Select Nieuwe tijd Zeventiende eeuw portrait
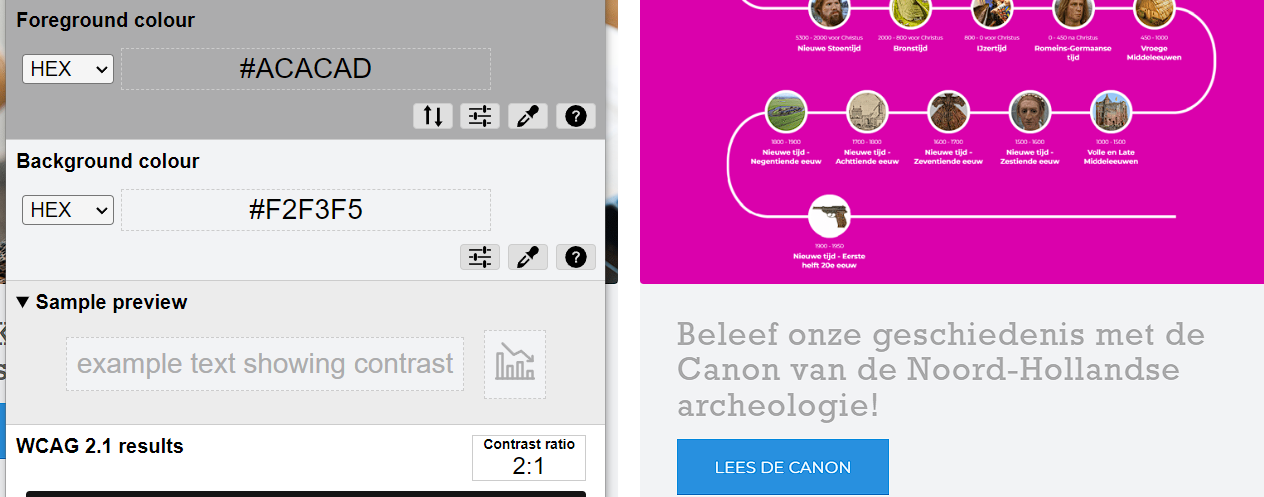Screen dimensions: 1264x497 coord(948,111)
